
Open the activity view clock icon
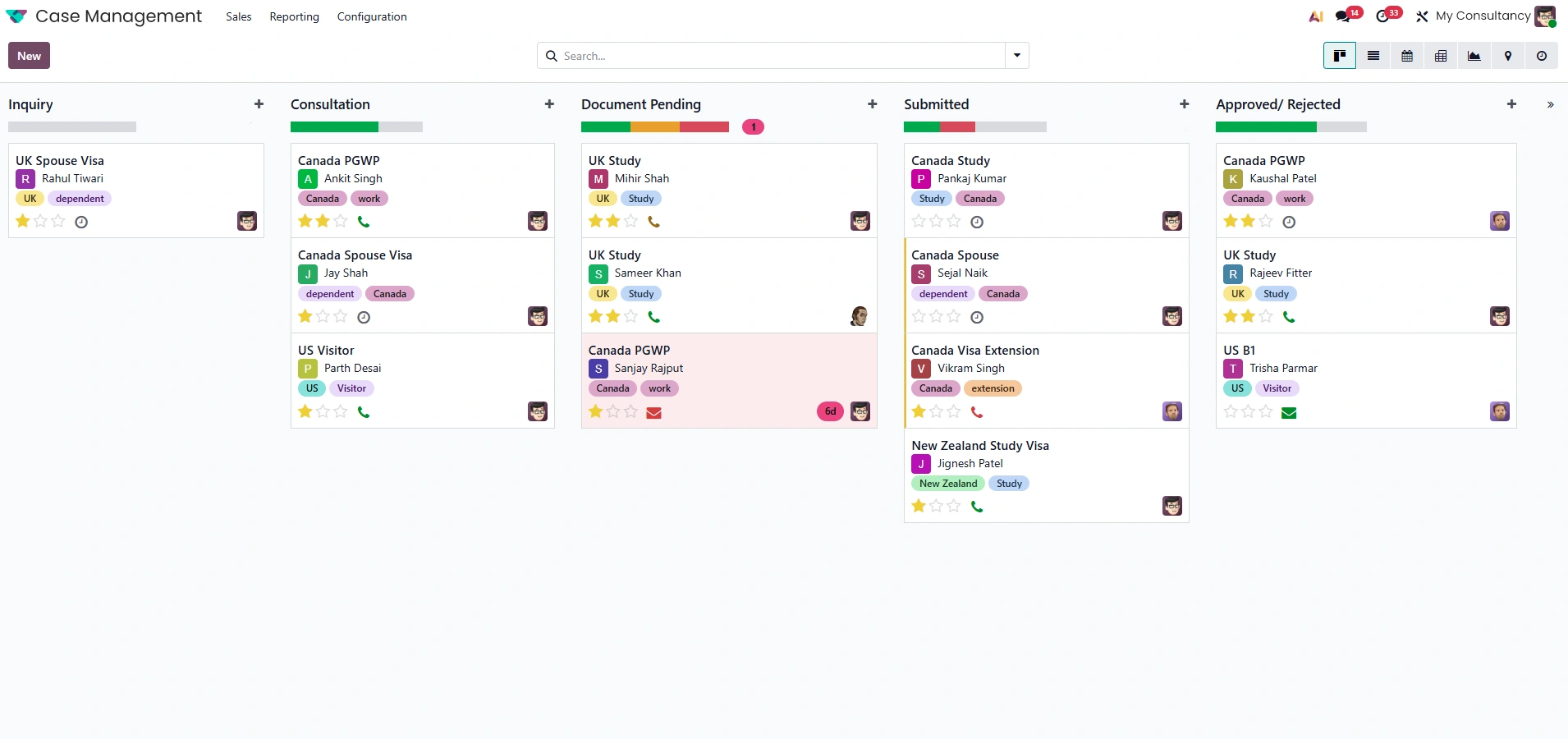(1543, 55)
